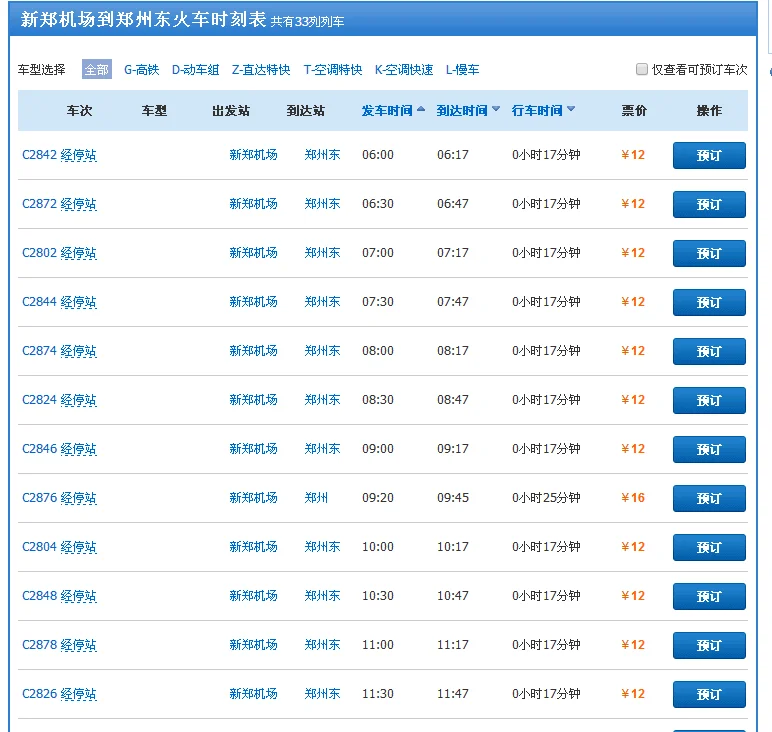The height and width of the screenshot is (732, 772).
Task: Open 郑州东 station link in C2842 row
Action: point(322,155)
